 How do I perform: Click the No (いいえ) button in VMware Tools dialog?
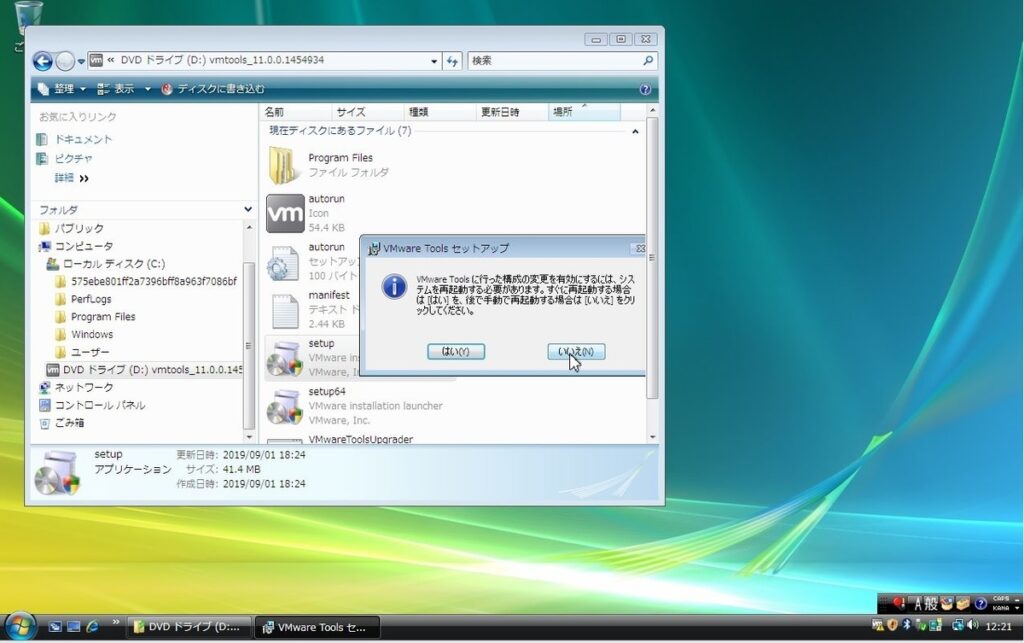(x=576, y=352)
